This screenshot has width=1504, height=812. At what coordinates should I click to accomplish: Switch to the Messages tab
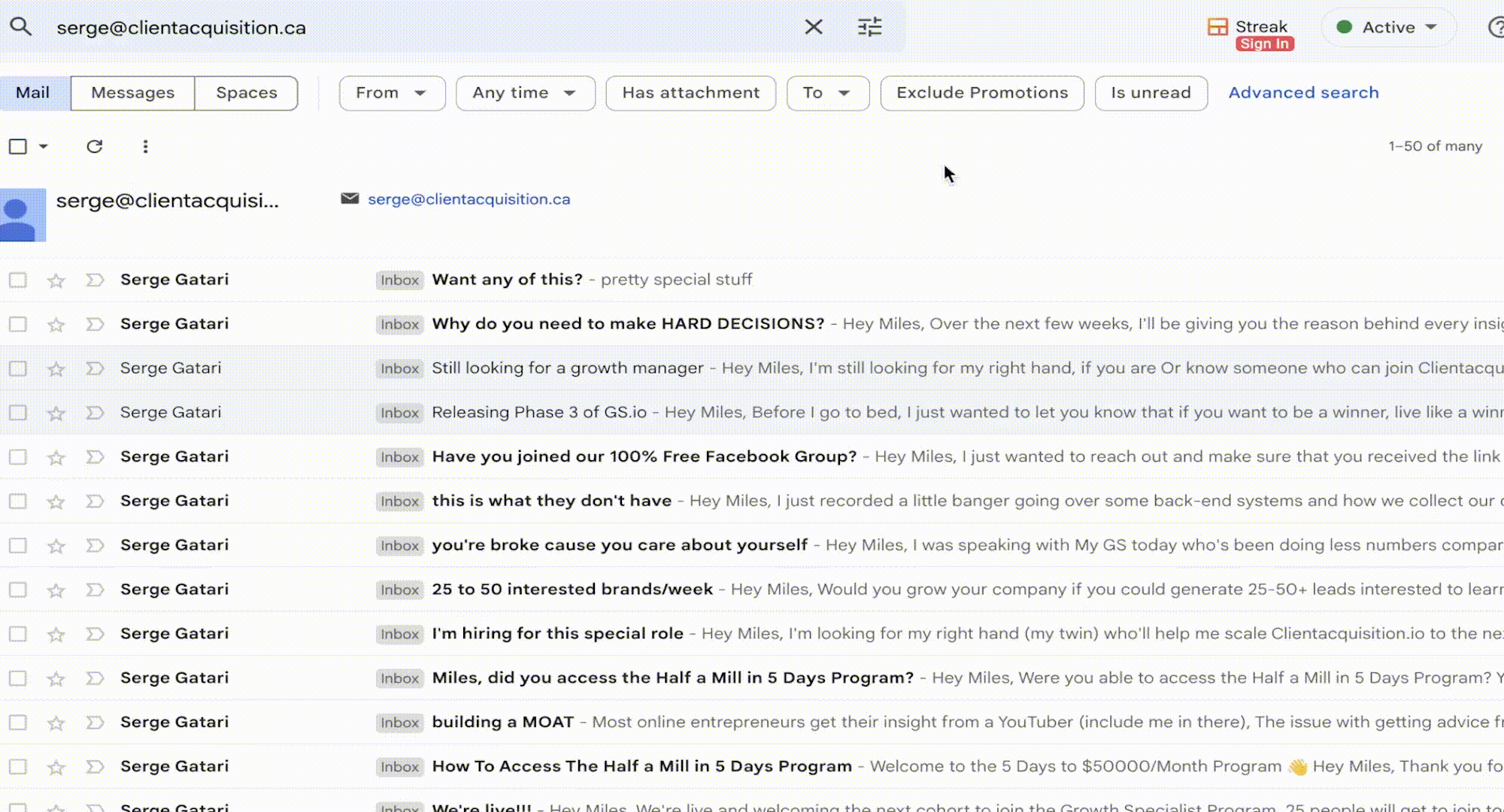pyautogui.click(x=132, y=92)
